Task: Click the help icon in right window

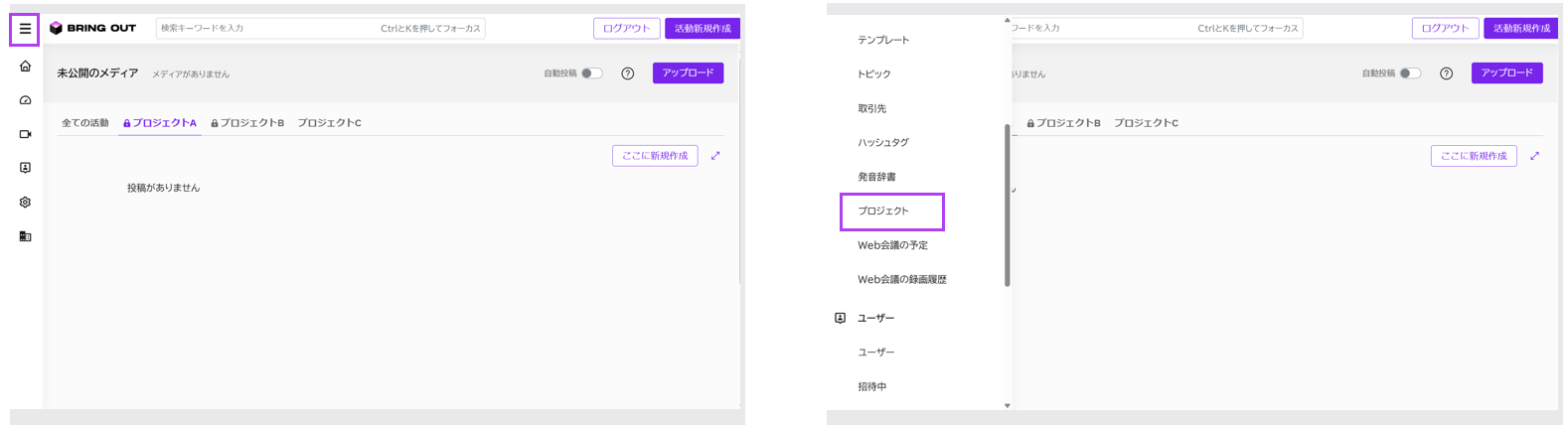Action: pyautogui.click(x=1447, y=73)
